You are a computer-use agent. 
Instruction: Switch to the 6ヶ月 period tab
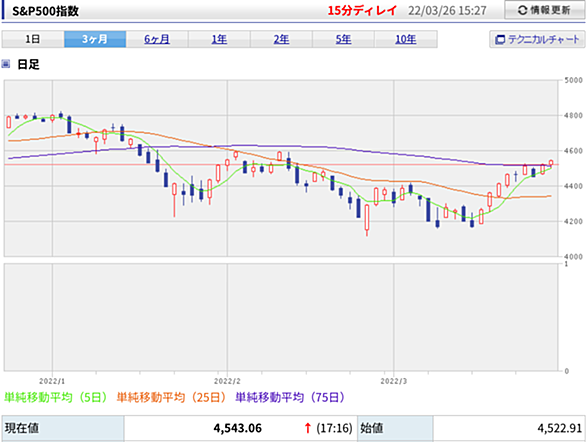[157, 39]
